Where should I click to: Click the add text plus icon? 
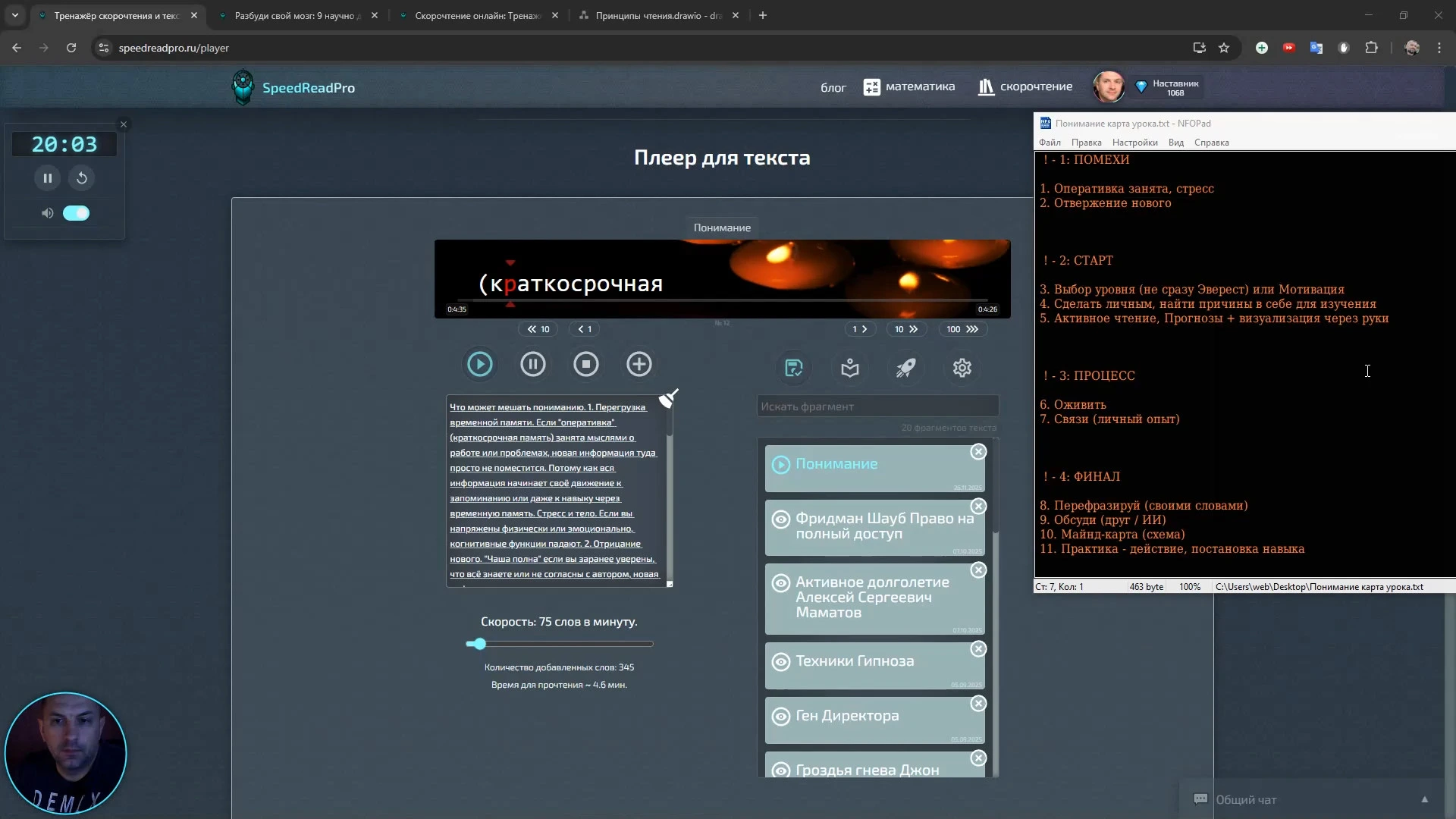(639, 365)
